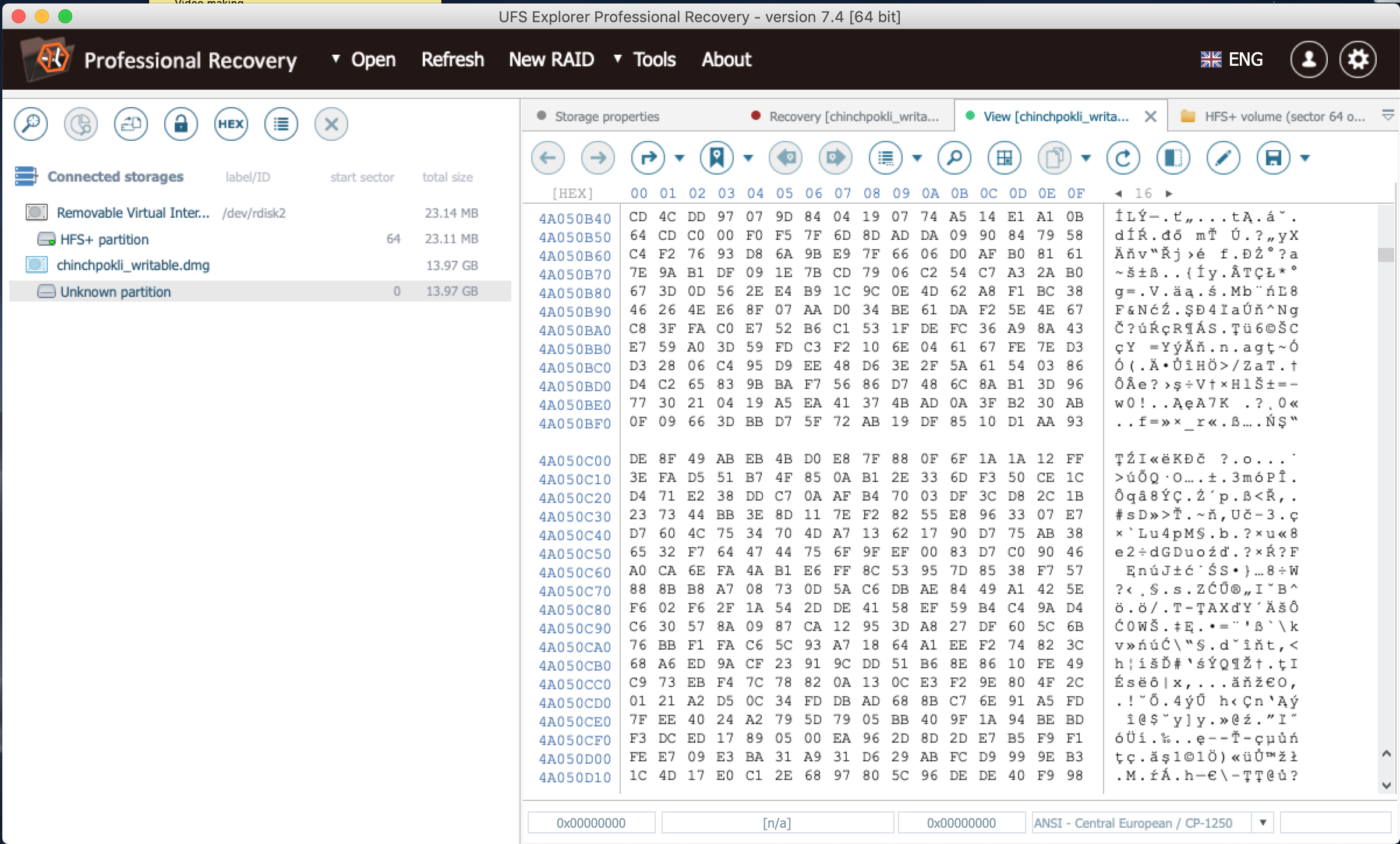This screenshot has height=844, width=1400.
Task: Click the second 0x00000000 field
Action: (961, 822)
